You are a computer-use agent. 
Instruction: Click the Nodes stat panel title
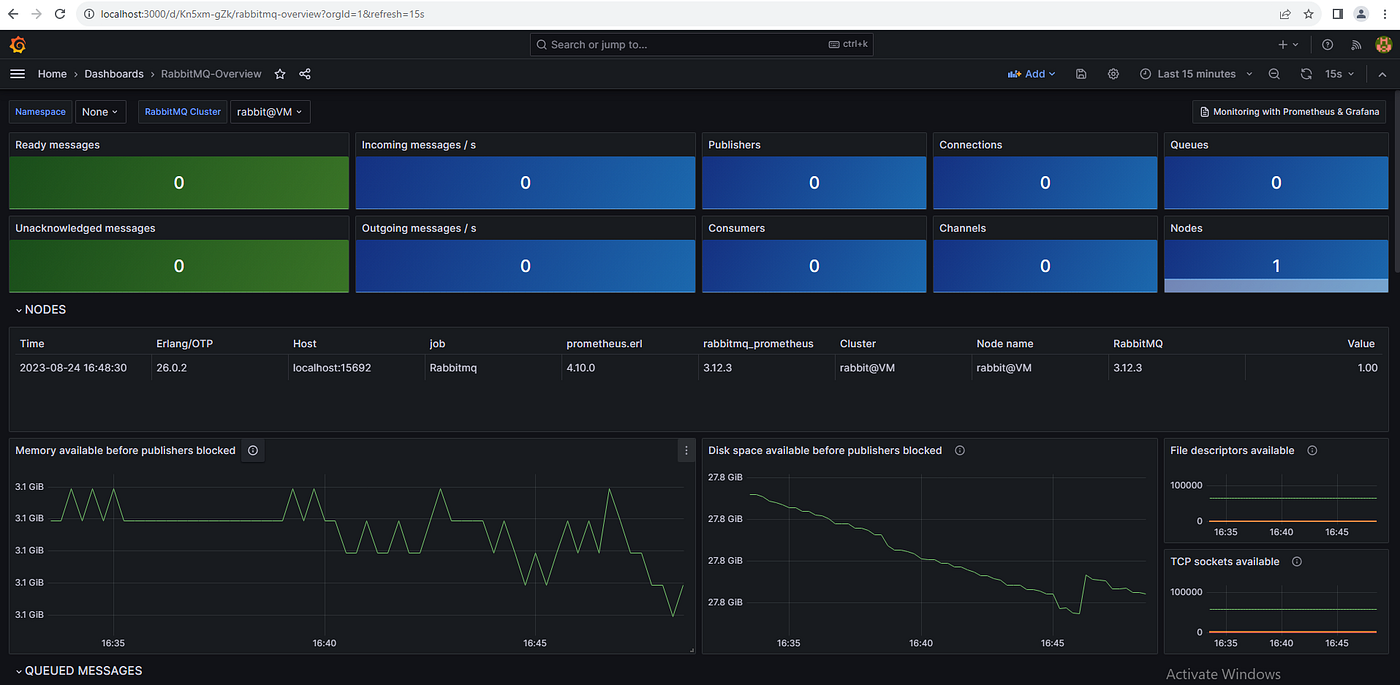[x=1186, y=228]
